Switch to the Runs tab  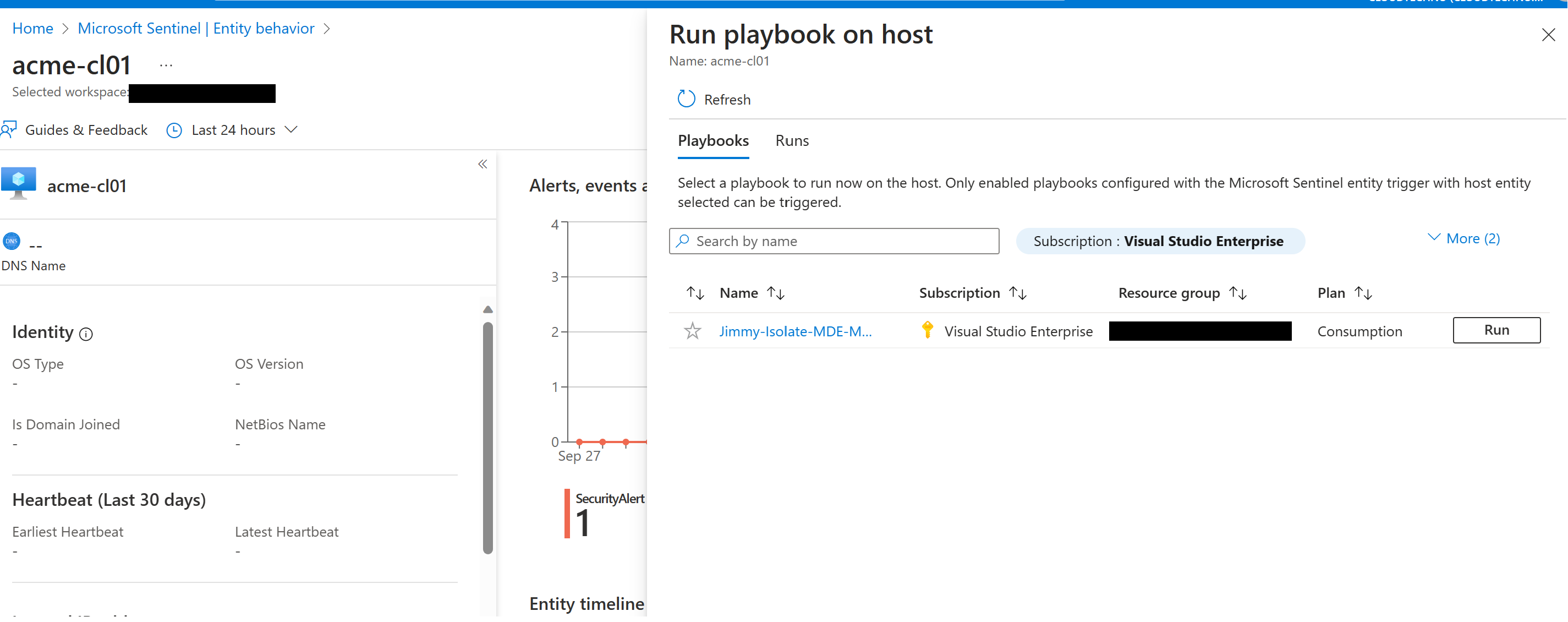coord(791,140)
